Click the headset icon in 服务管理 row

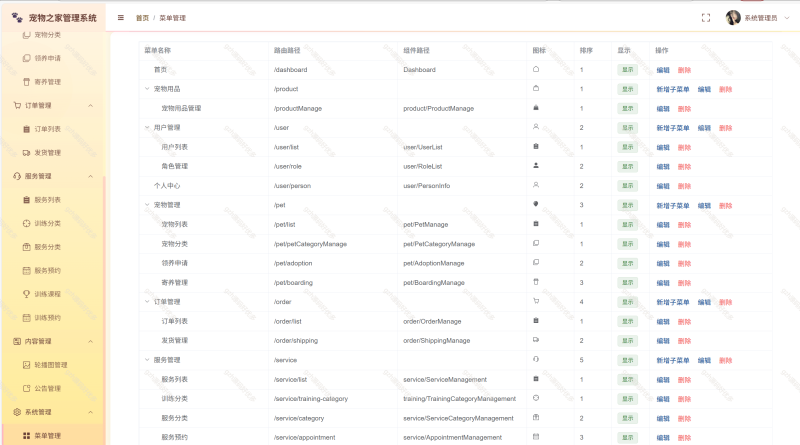pyautogui.click(x=536, y=359)
